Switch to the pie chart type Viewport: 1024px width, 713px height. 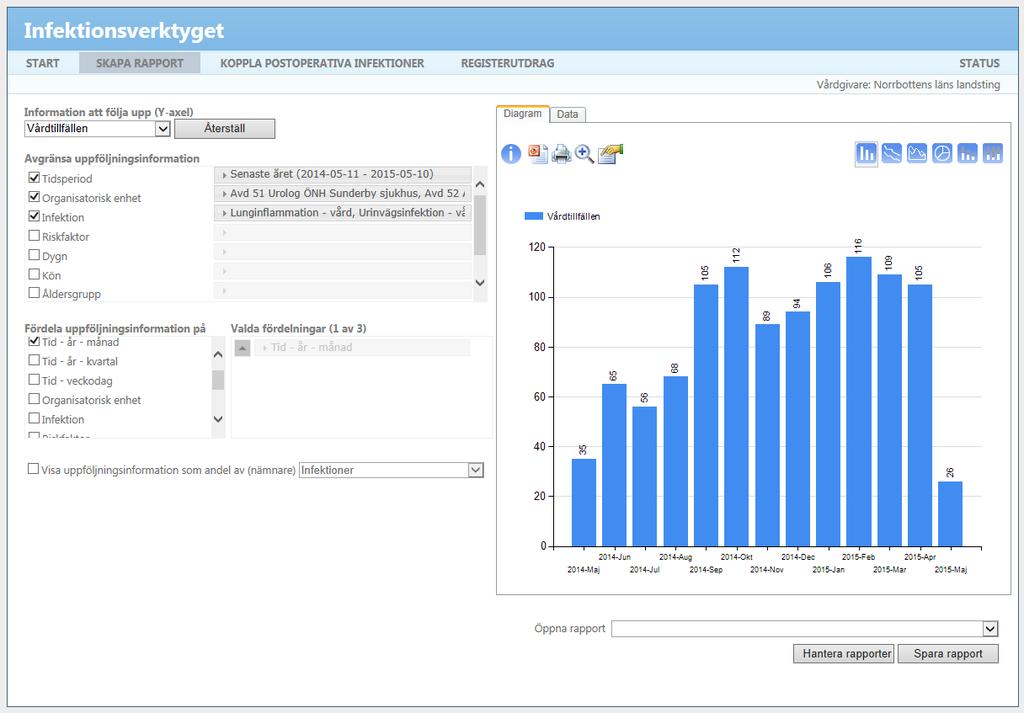pos(942,153)
